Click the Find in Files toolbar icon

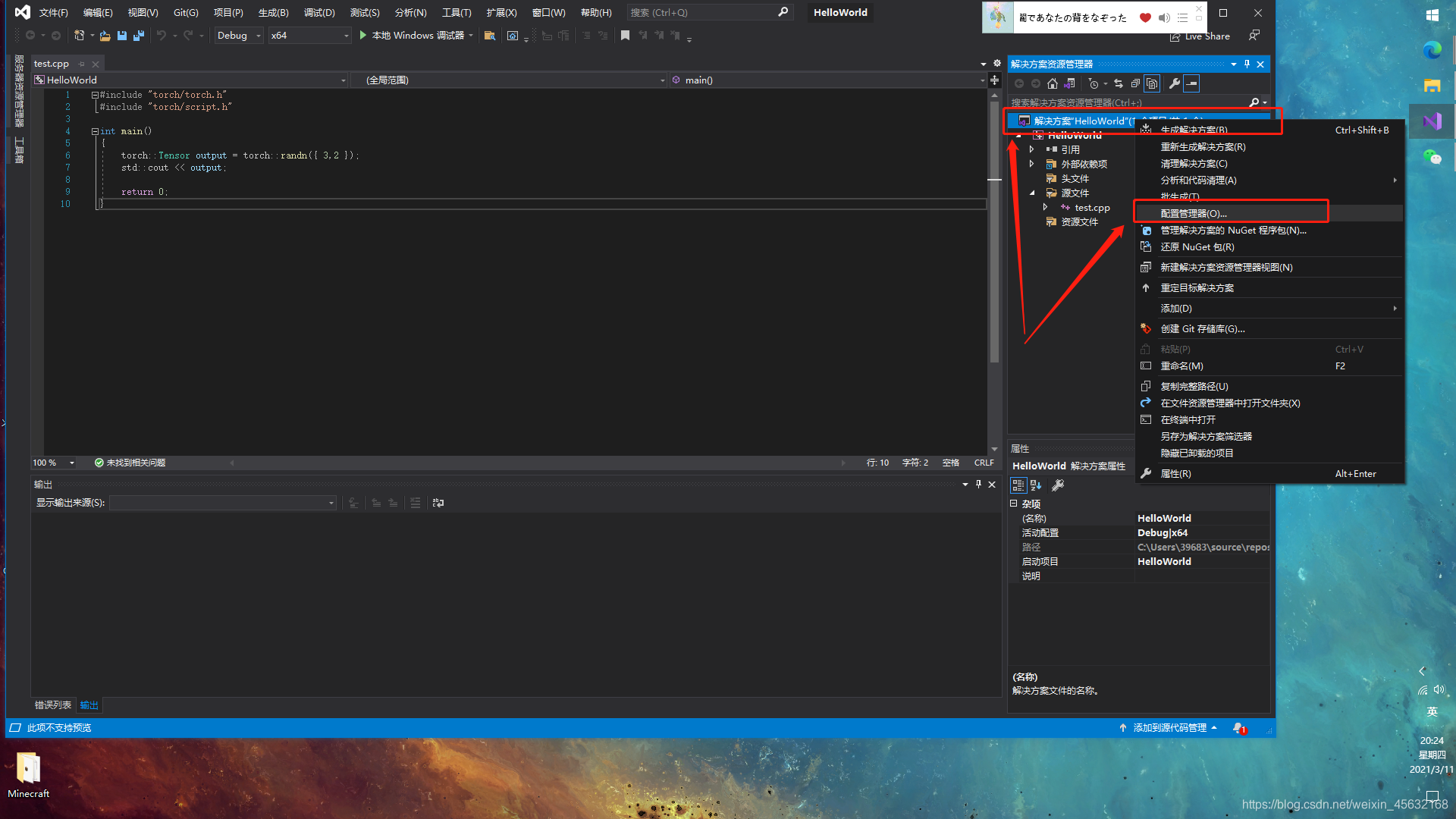tap(490, 36)
